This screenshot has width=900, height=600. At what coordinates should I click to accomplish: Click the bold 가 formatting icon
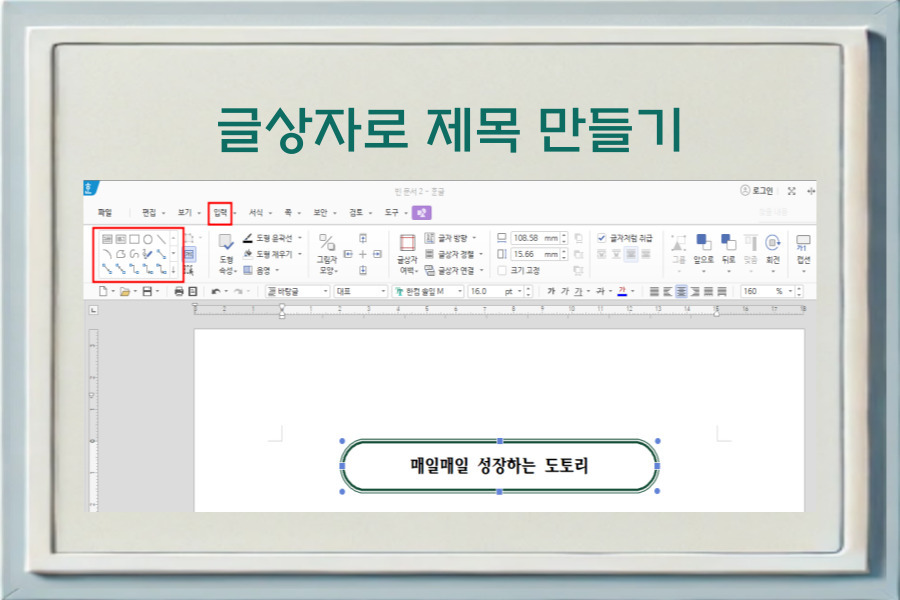point(551,292)
